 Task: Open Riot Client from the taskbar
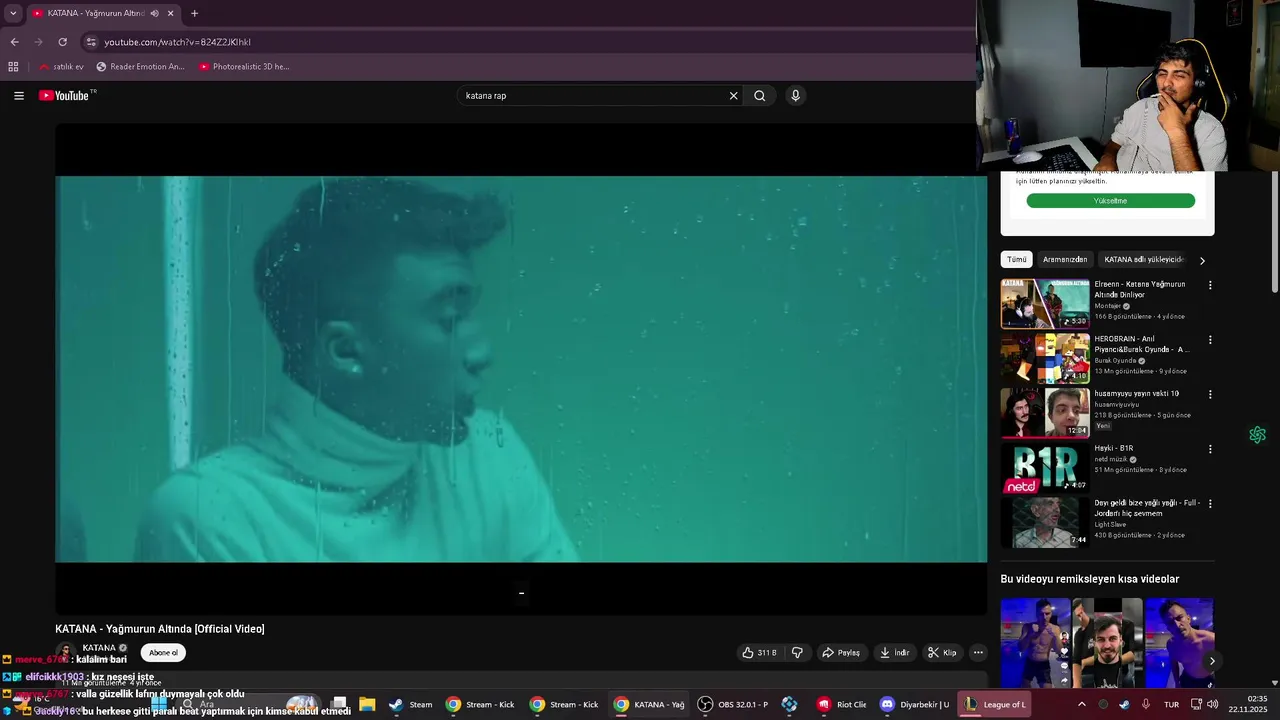click(x=842, y=704)
